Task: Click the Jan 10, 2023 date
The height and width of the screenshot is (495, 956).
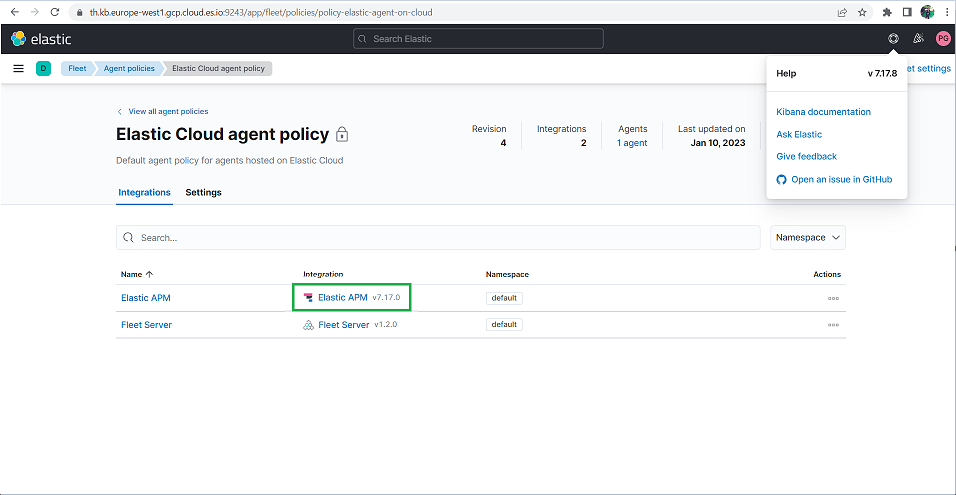Action: pyautogui.click(x=718, y=143)
